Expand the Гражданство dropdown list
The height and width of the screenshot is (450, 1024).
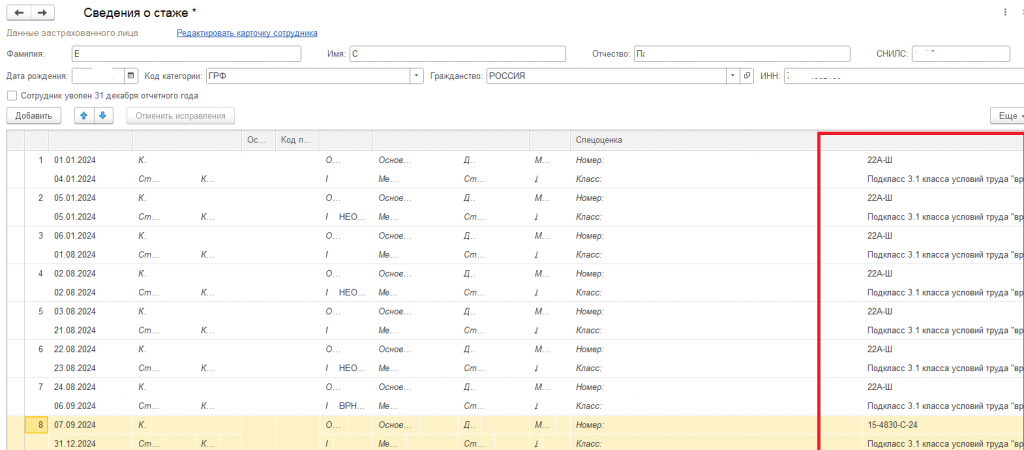coord(733,75)
